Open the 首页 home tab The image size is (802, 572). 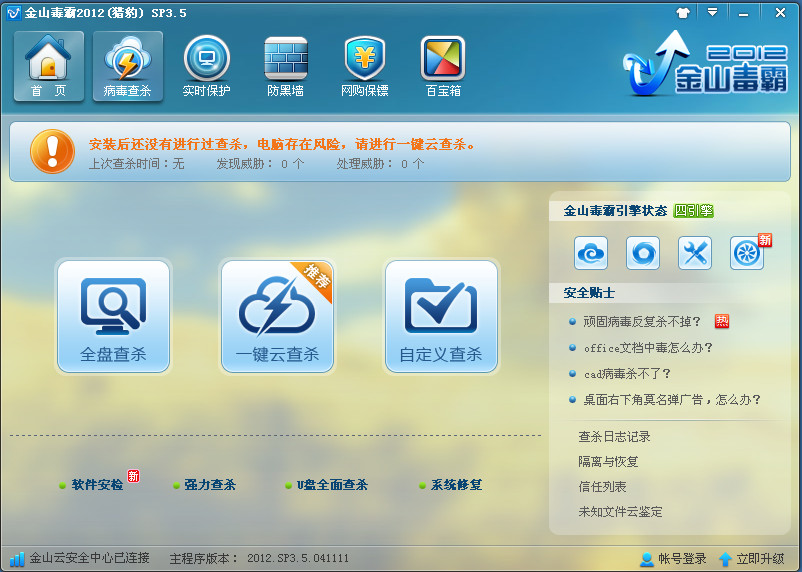click(48, 66)
